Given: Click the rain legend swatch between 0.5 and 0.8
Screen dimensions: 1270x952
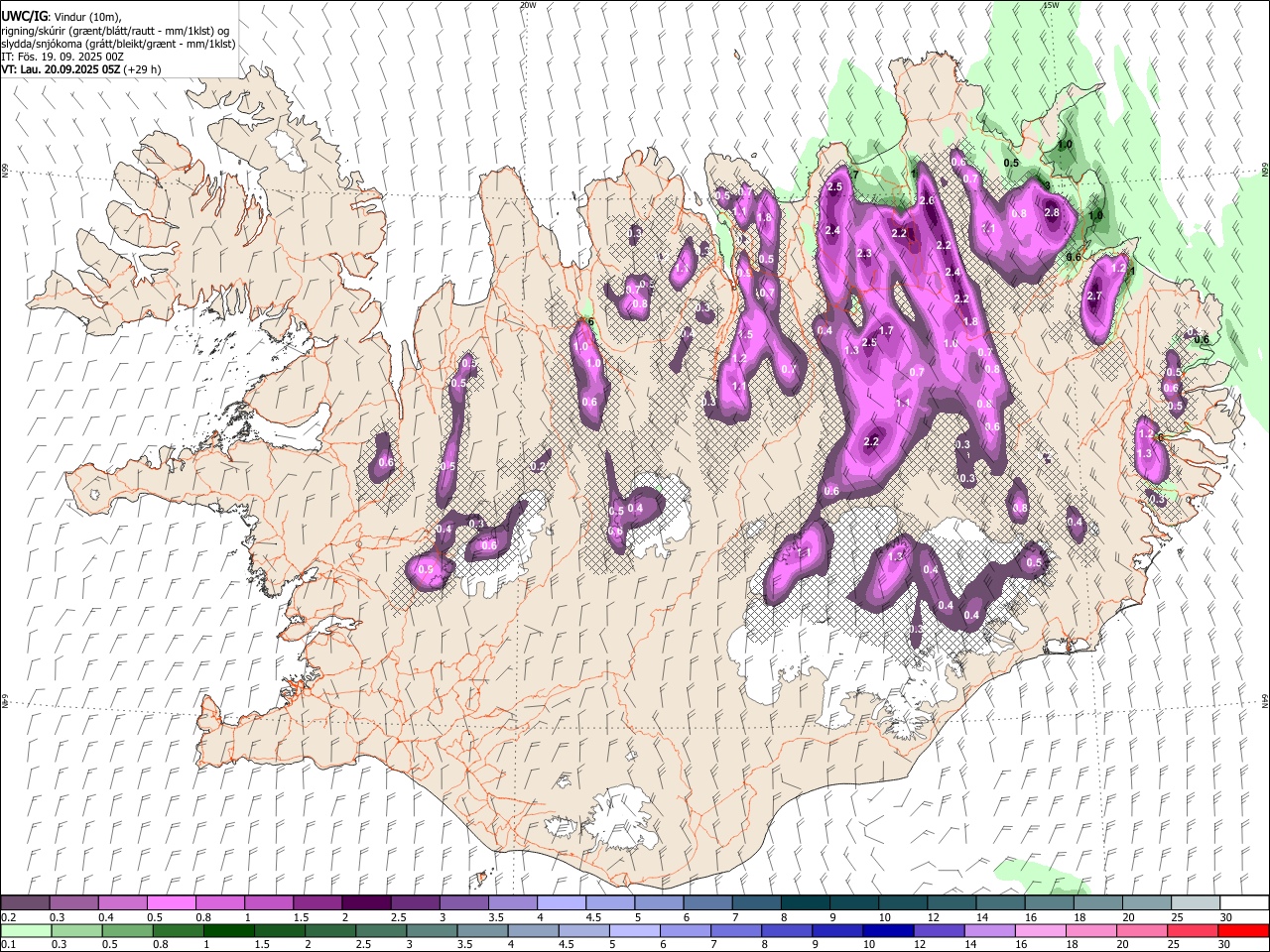Looking at the screenshot, I should (x=127, y=931).
